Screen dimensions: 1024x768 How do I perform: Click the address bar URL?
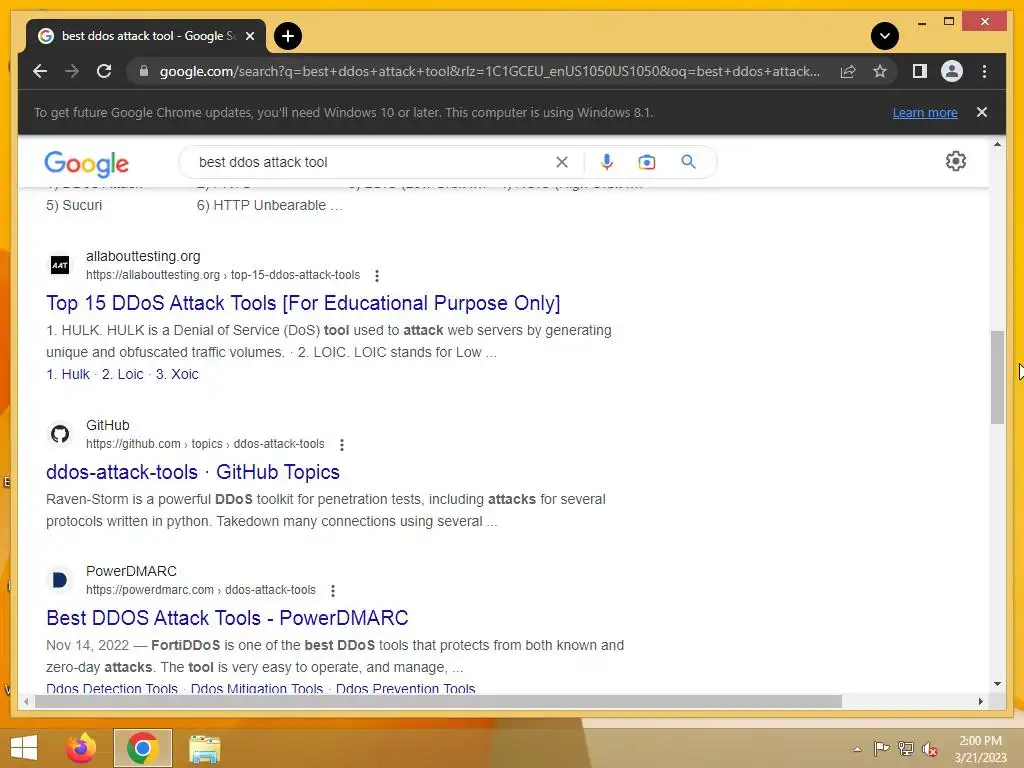490,71
